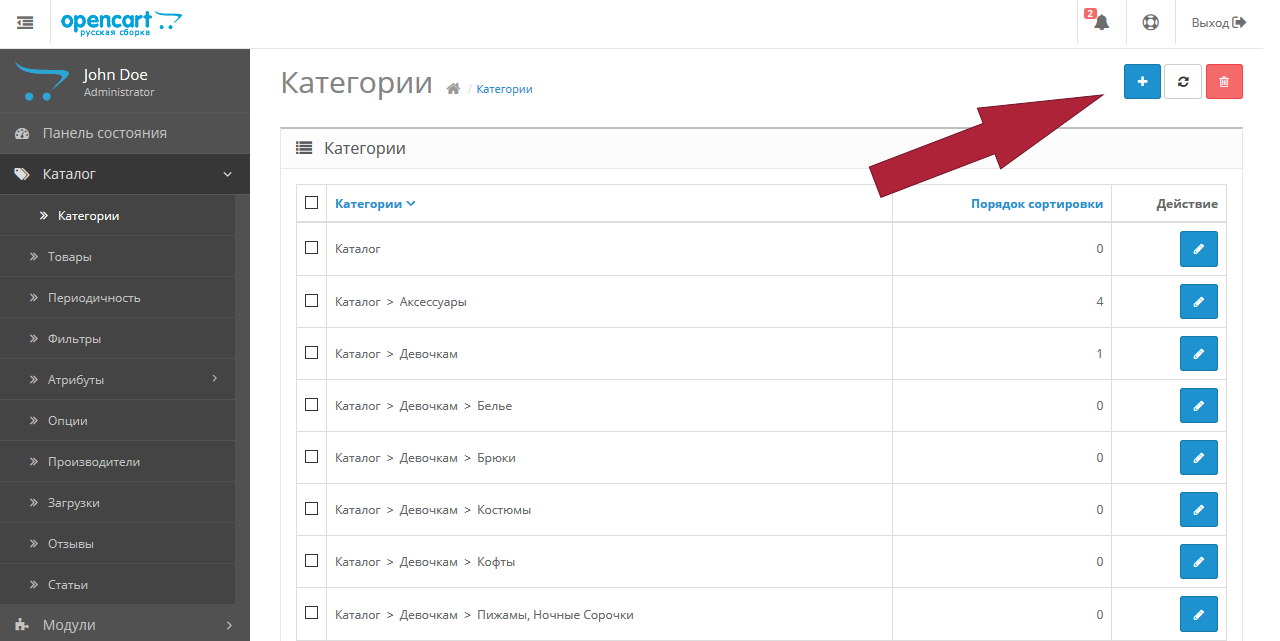Edit Девочкам > Белье with the pencil button
This screenshot has height=641, width=1280.
pyautogui.click(x=1198, y=405)
